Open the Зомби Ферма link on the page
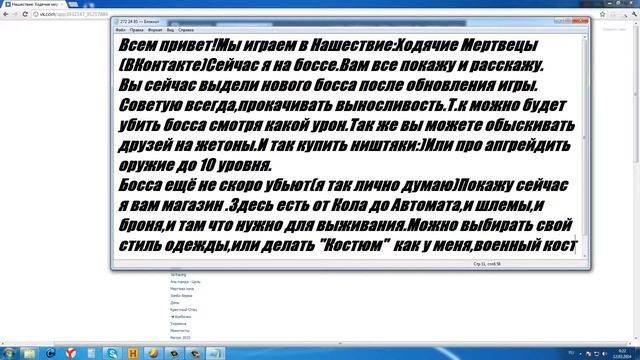The height and width of the screenshot is (360, 640). 181,296
